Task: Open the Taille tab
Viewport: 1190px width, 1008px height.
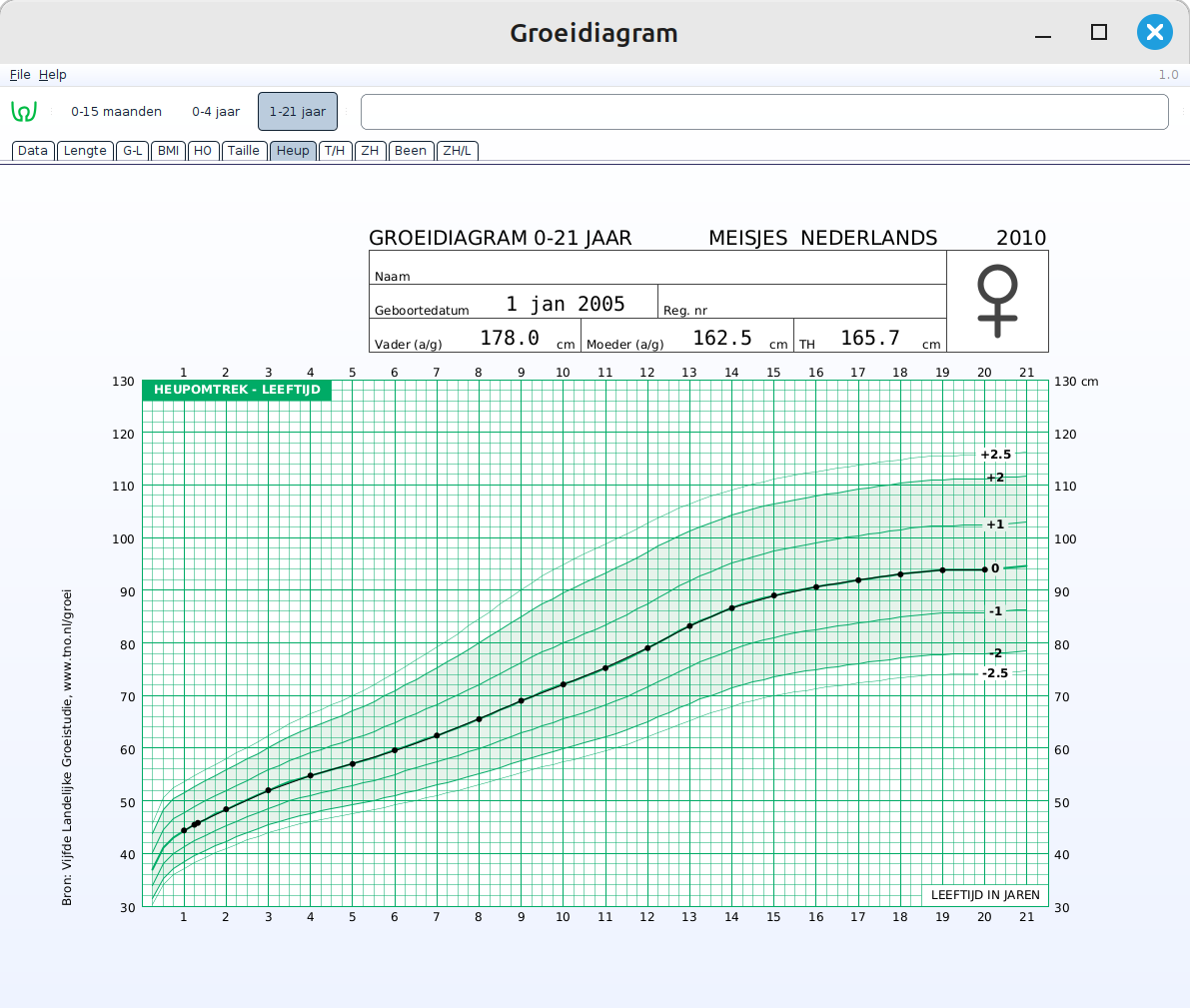Action: click(x=244, y=151)
